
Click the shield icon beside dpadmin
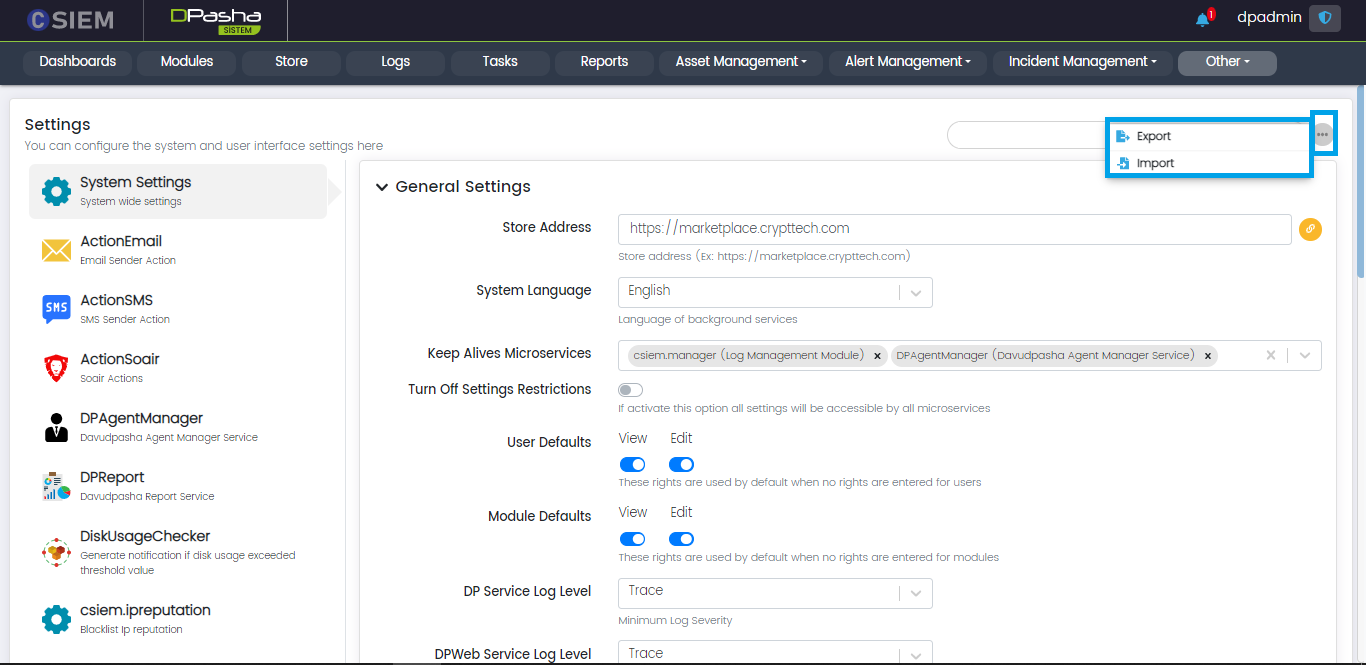coord(1325,18)
